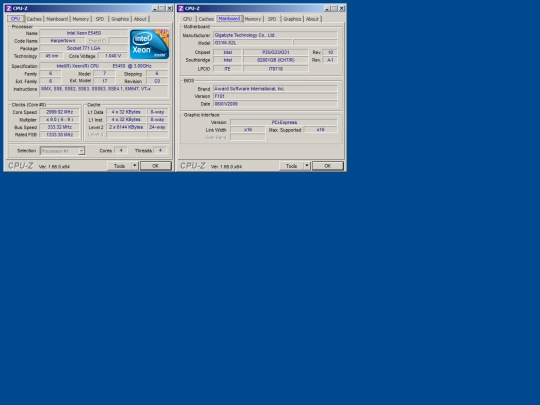
Task: Click the L1 Inst. 4 x 32 KBytes value
Action: [x=126, y=120]
